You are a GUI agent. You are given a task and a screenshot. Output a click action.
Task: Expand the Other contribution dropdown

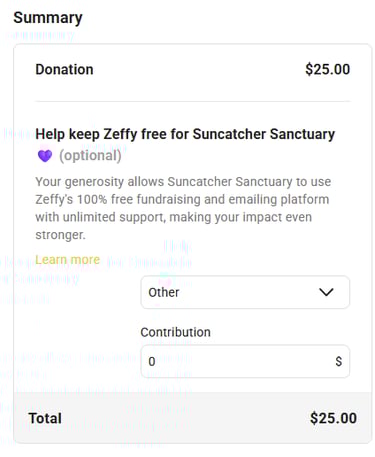pos(245,292)
